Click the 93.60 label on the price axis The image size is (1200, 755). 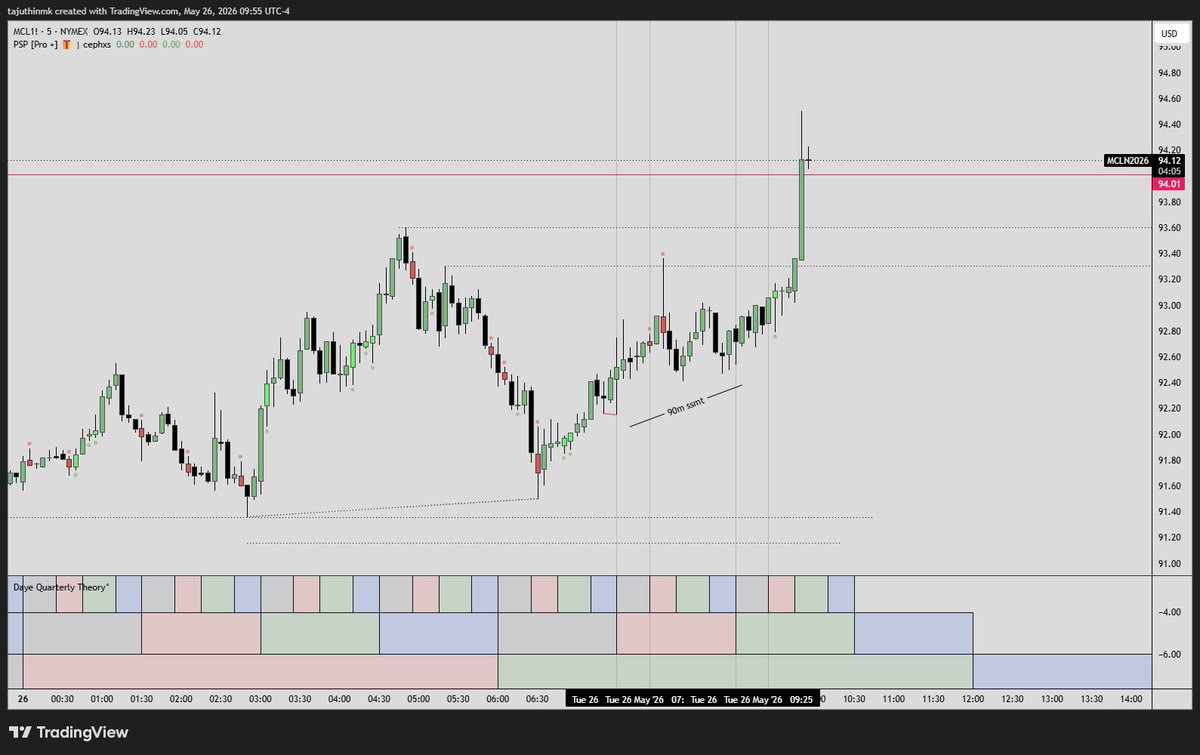[x=1169, y=228]
